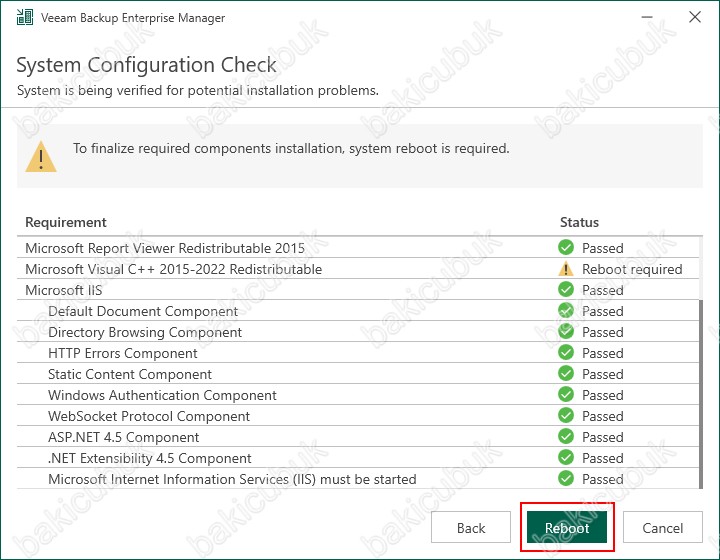Click the system verification subtitle text
Screen dimensions: 720x560
pyautogui.click(x=198, y=90)
